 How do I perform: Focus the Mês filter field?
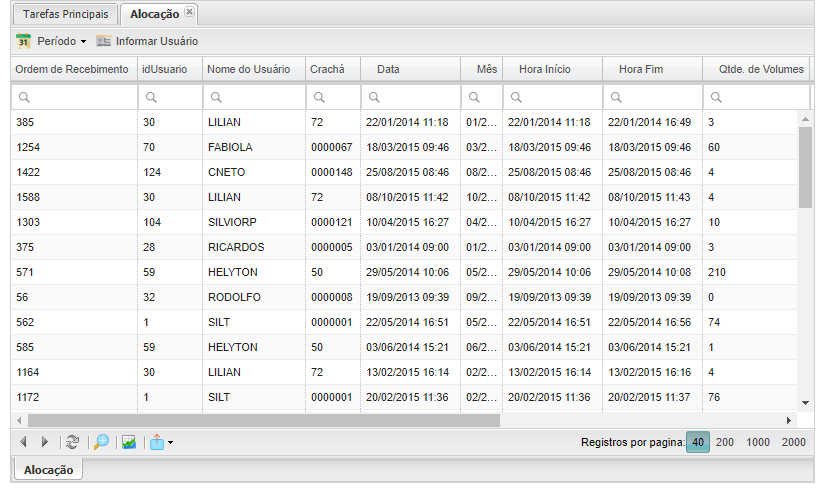(481, 97)
